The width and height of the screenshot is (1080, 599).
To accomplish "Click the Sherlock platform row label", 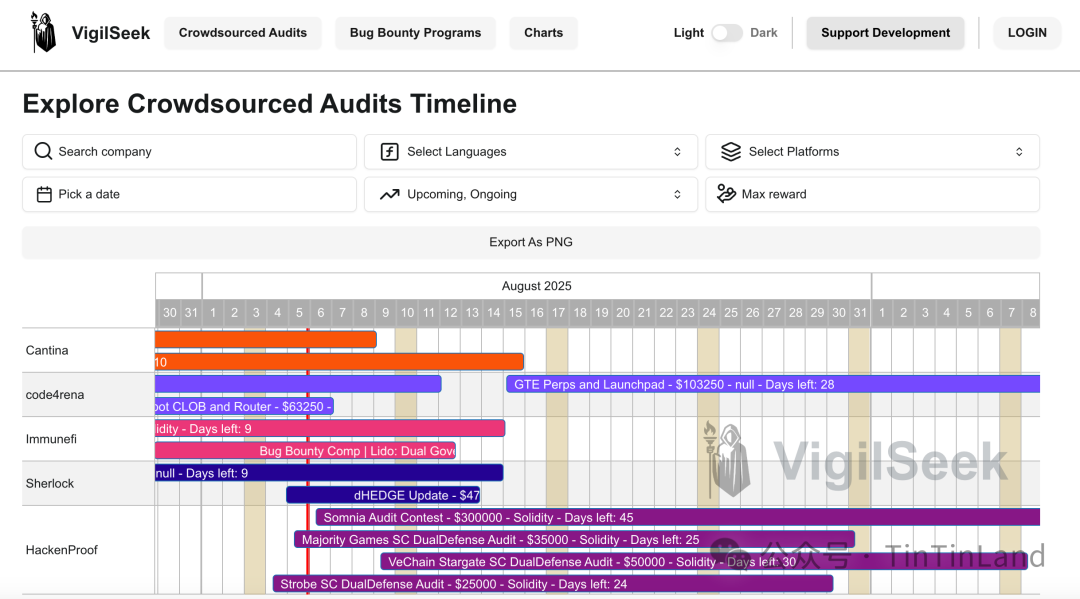I will 50,483.
